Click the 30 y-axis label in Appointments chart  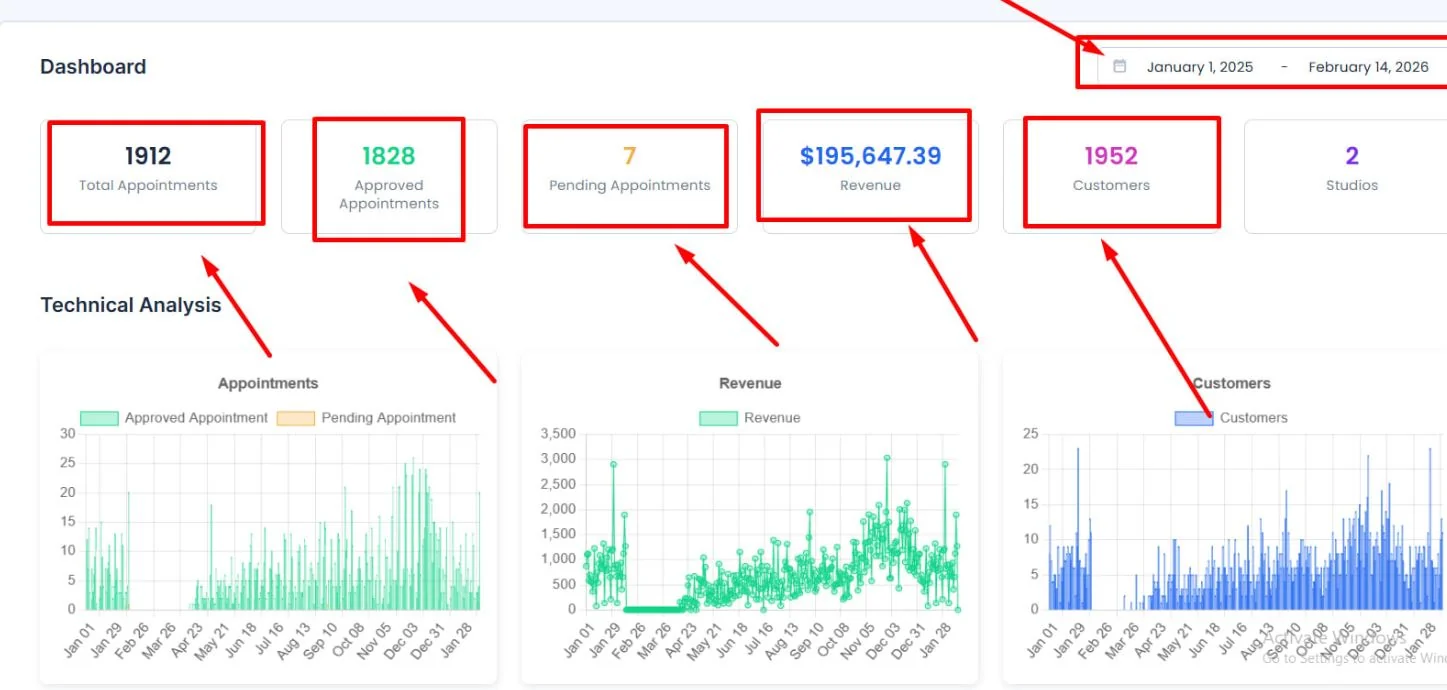pos(68,434)
